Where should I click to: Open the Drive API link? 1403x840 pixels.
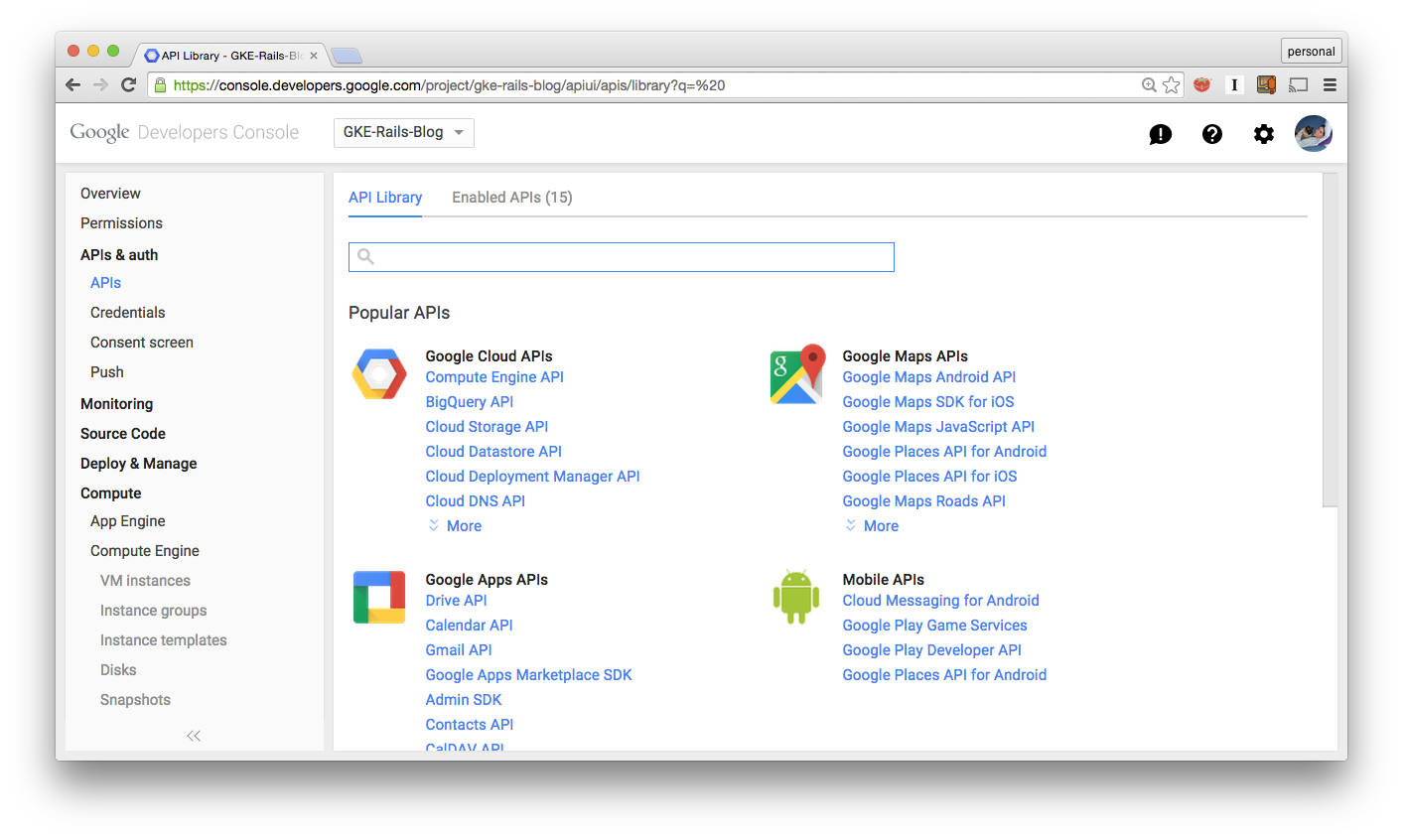(x=456, y=600)
